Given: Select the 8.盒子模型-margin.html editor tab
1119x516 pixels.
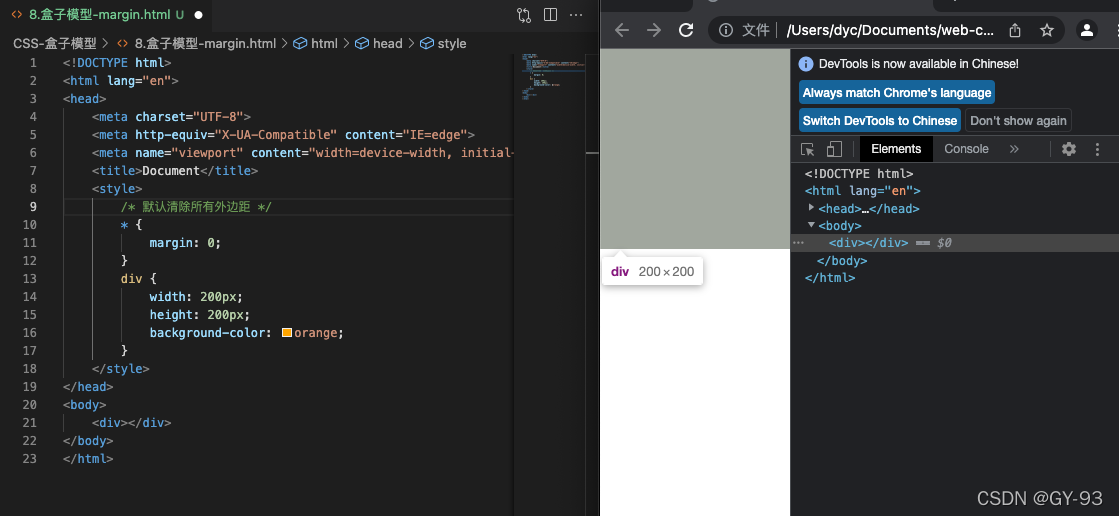Looking at the screenshot, I should pos(107,14).
